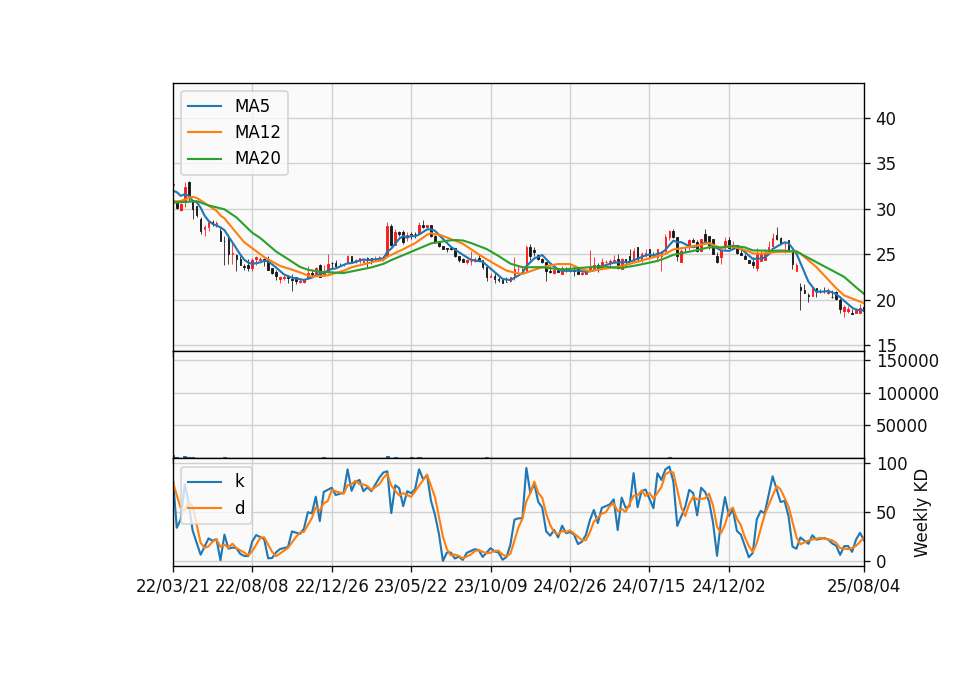Click the price axis value 30
Viewport: 960px width, 690px height.
point(885,210)
